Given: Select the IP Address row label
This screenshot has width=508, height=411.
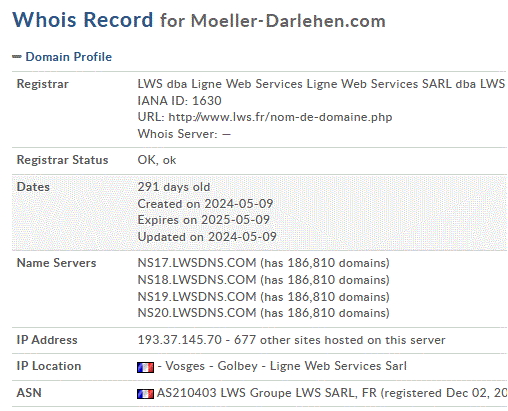Looking at the screenshot, I should (x=47, y=340).
